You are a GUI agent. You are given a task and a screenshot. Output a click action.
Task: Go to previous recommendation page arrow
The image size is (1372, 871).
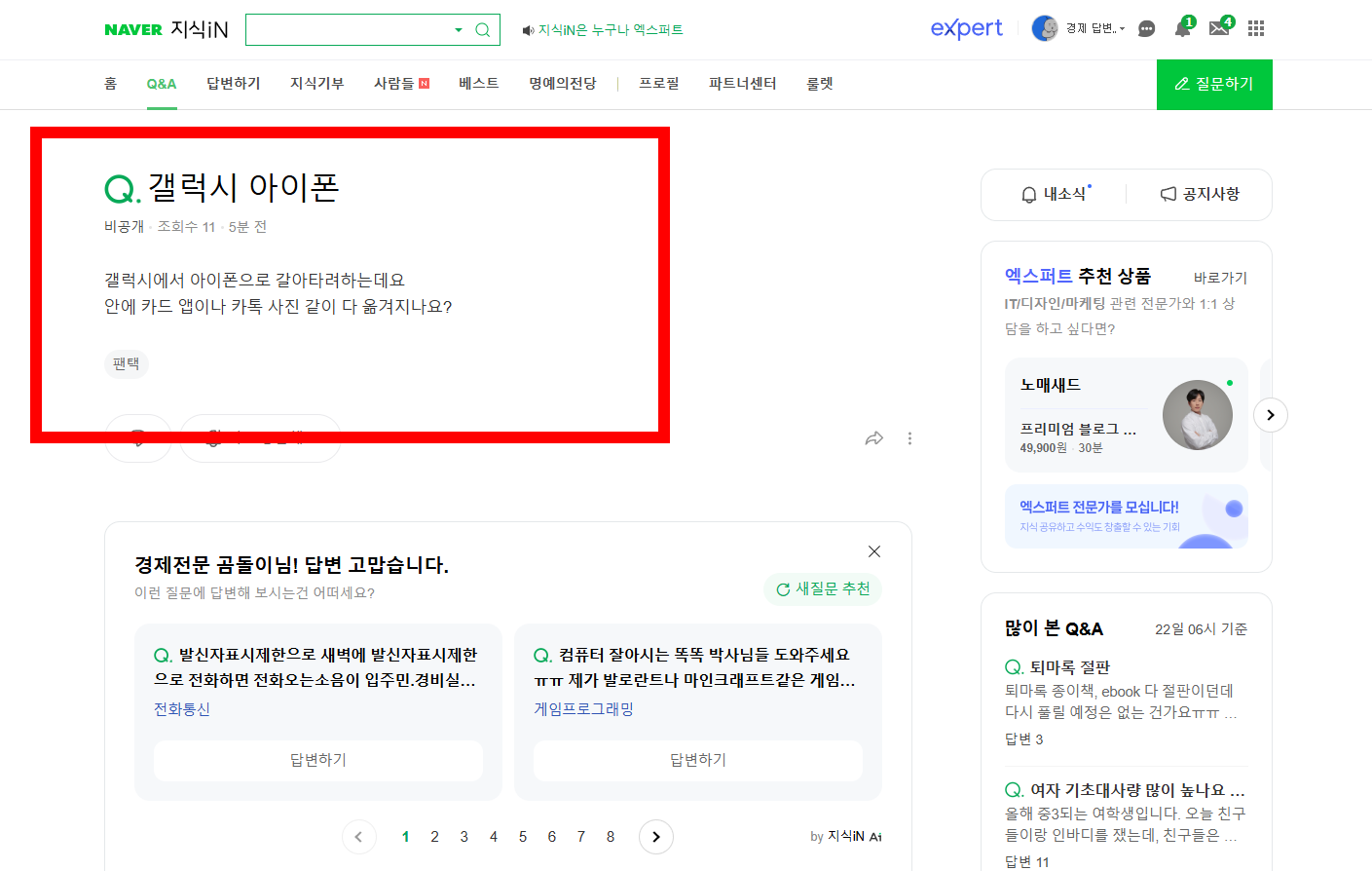358,837
